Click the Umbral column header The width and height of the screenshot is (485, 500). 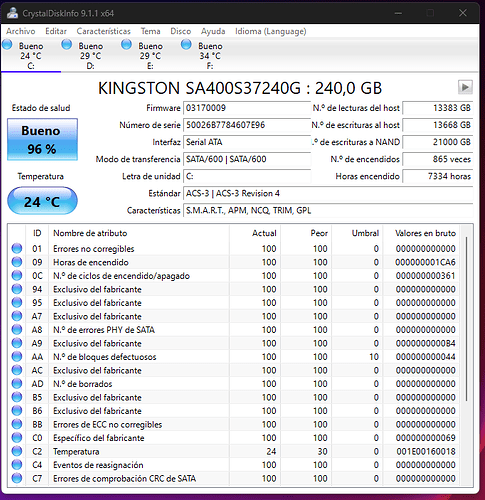point(357,233)
